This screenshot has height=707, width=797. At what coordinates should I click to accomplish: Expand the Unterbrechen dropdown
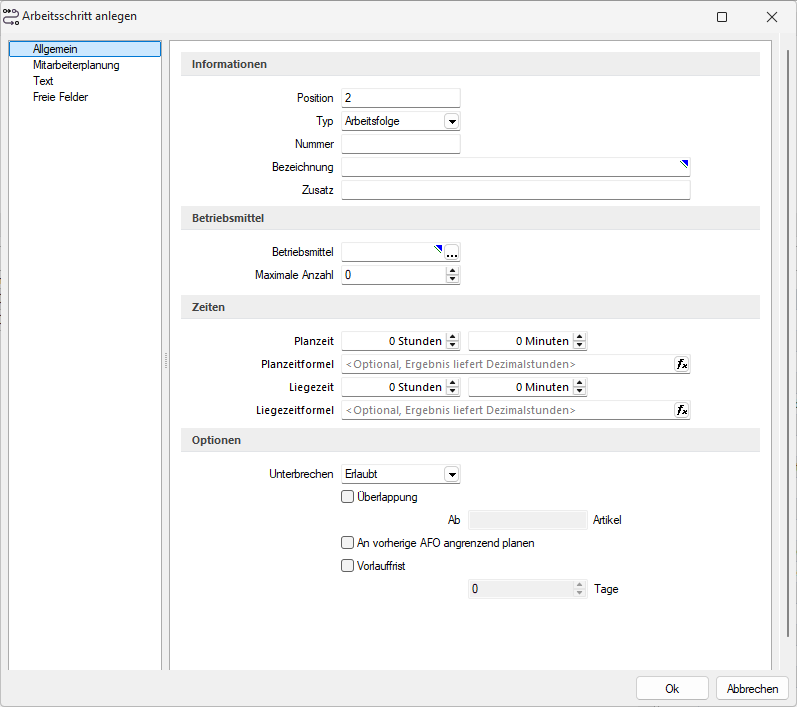tap(451, 475)
